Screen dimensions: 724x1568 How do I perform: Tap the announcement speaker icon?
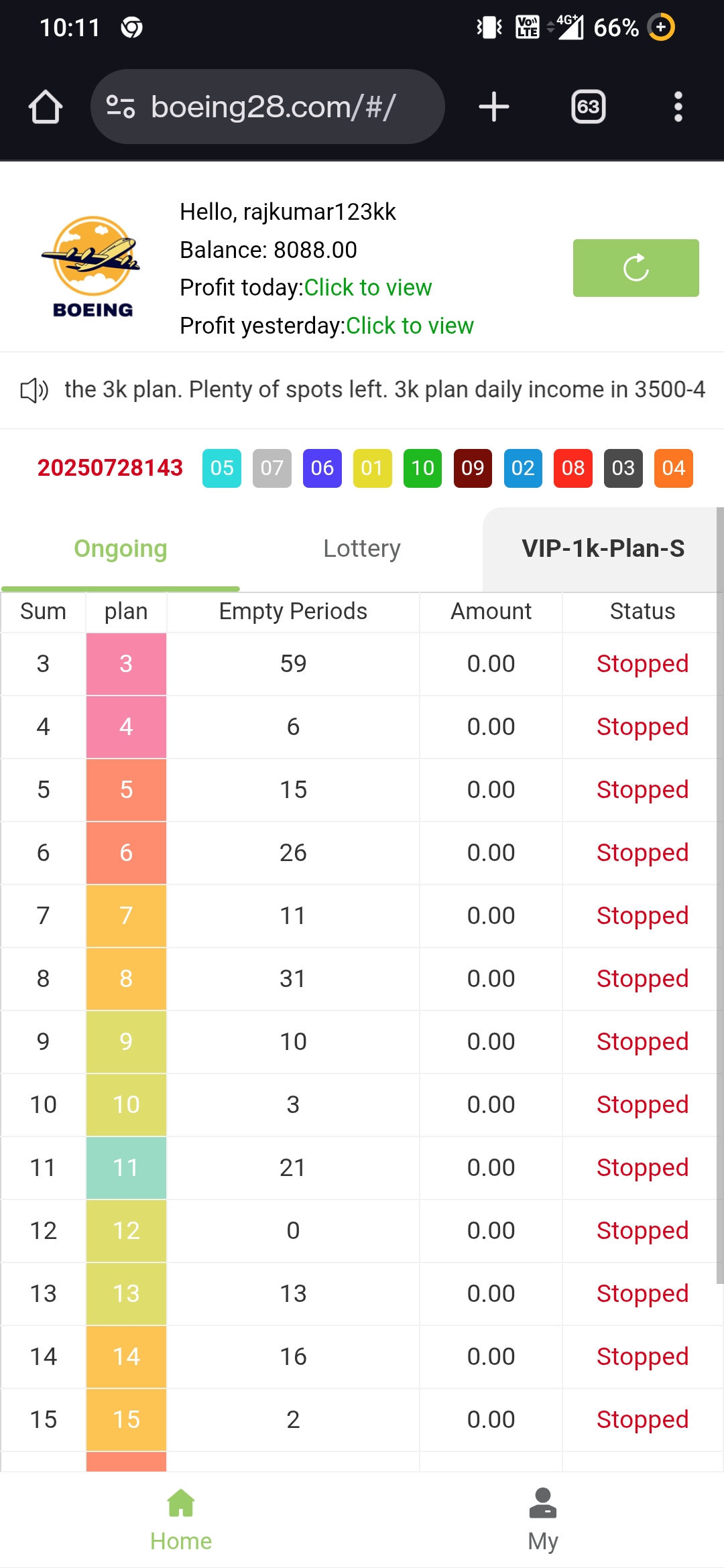34,390
